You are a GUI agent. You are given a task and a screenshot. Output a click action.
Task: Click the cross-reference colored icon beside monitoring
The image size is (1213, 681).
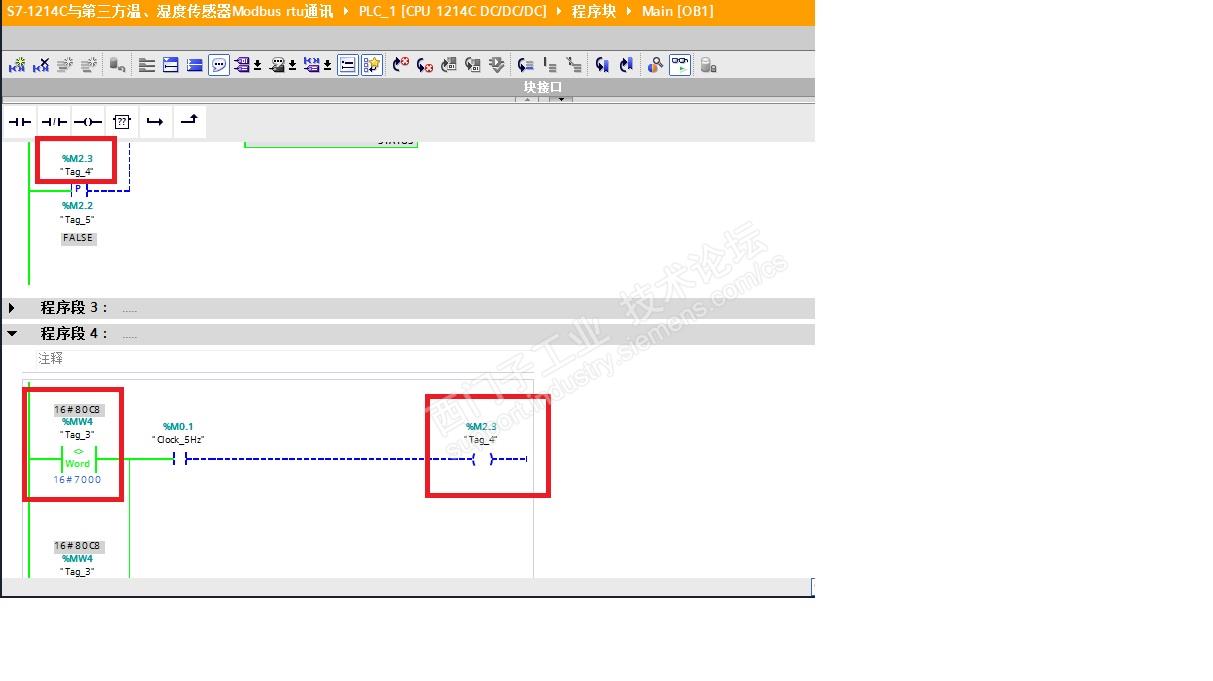click(655, 65)
